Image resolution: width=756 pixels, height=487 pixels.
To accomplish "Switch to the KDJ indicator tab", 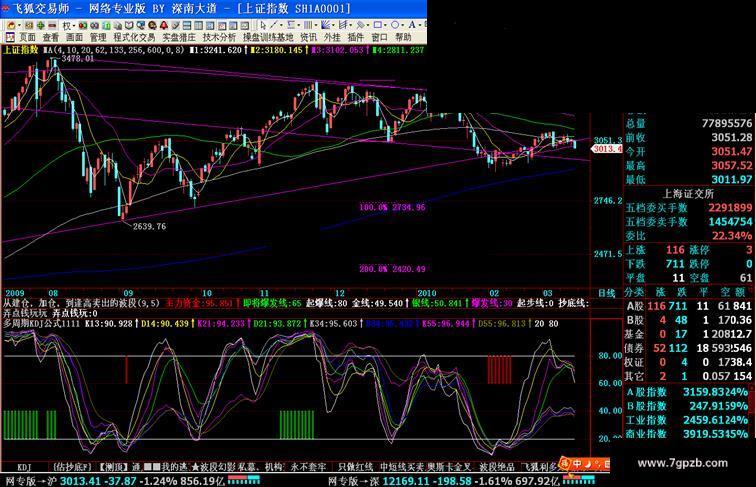I will pyautogui.click(x=25, y=467).
